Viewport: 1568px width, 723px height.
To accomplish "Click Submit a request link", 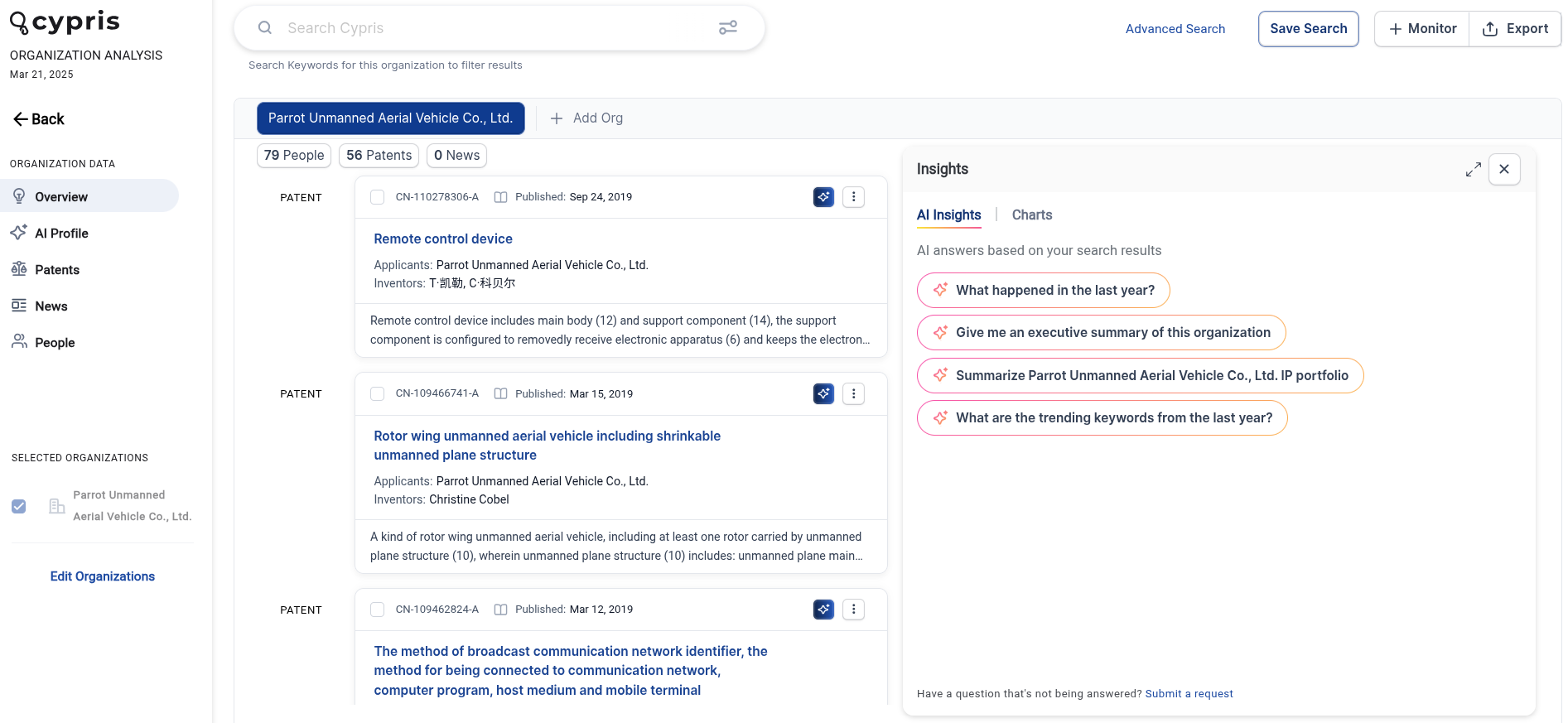I will pyautogui.click(x=1189, y=694).
